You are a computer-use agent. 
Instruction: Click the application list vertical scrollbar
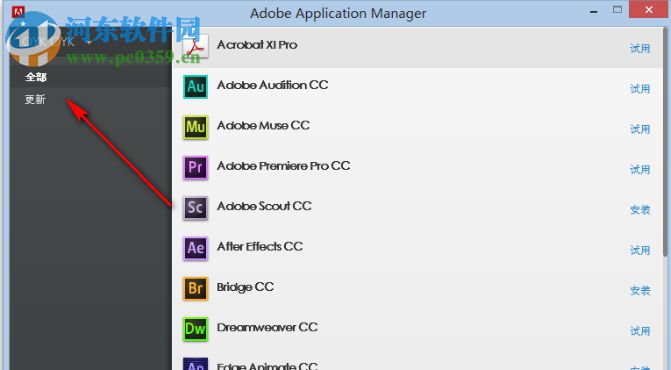665,143
